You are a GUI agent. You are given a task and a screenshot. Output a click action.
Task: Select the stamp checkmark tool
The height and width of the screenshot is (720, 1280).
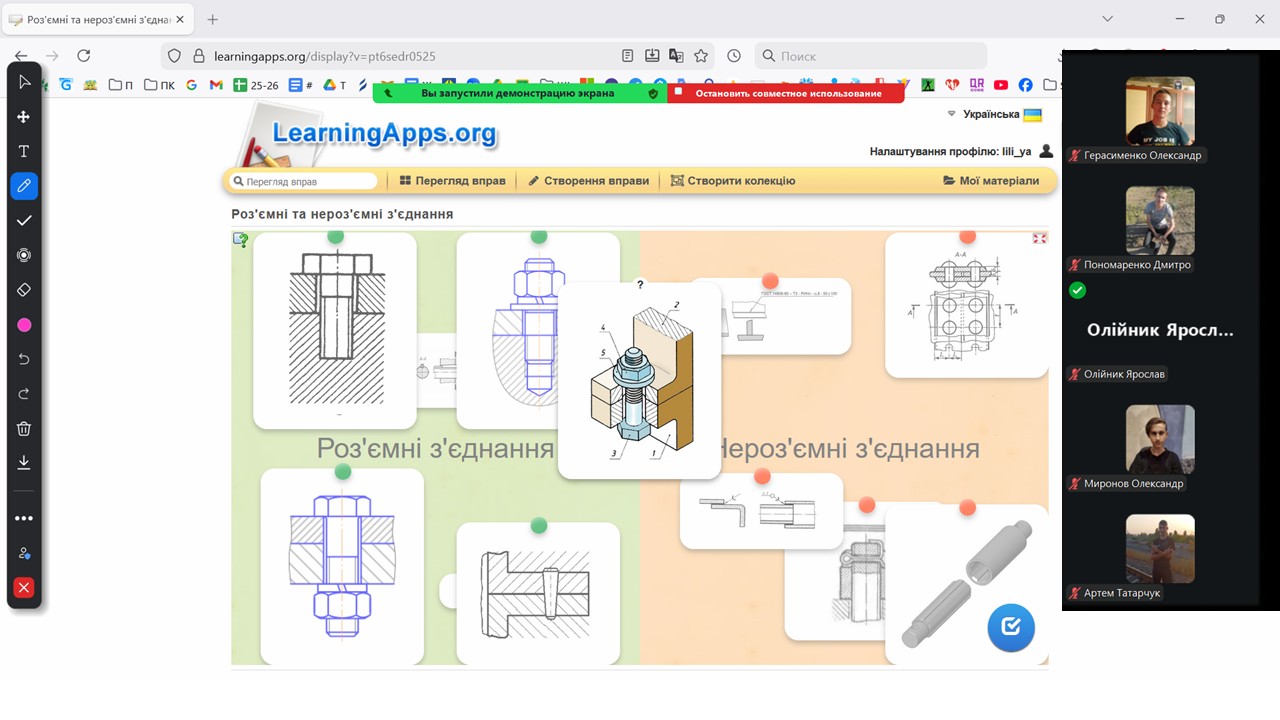(x=24, y=220)
